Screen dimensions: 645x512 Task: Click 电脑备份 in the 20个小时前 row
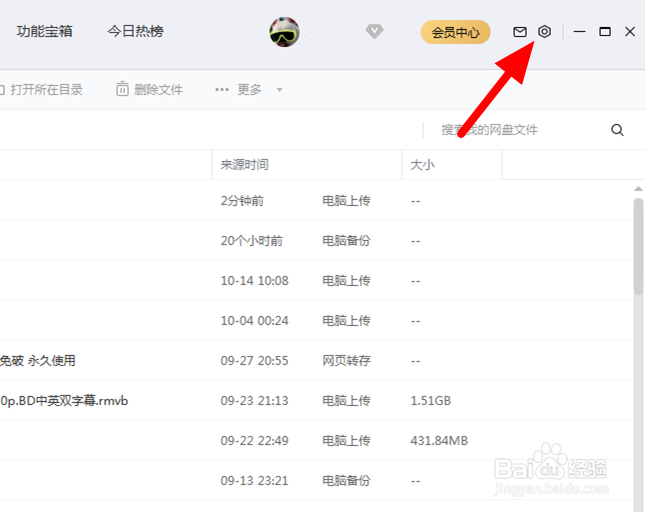[x=346, y=241]
